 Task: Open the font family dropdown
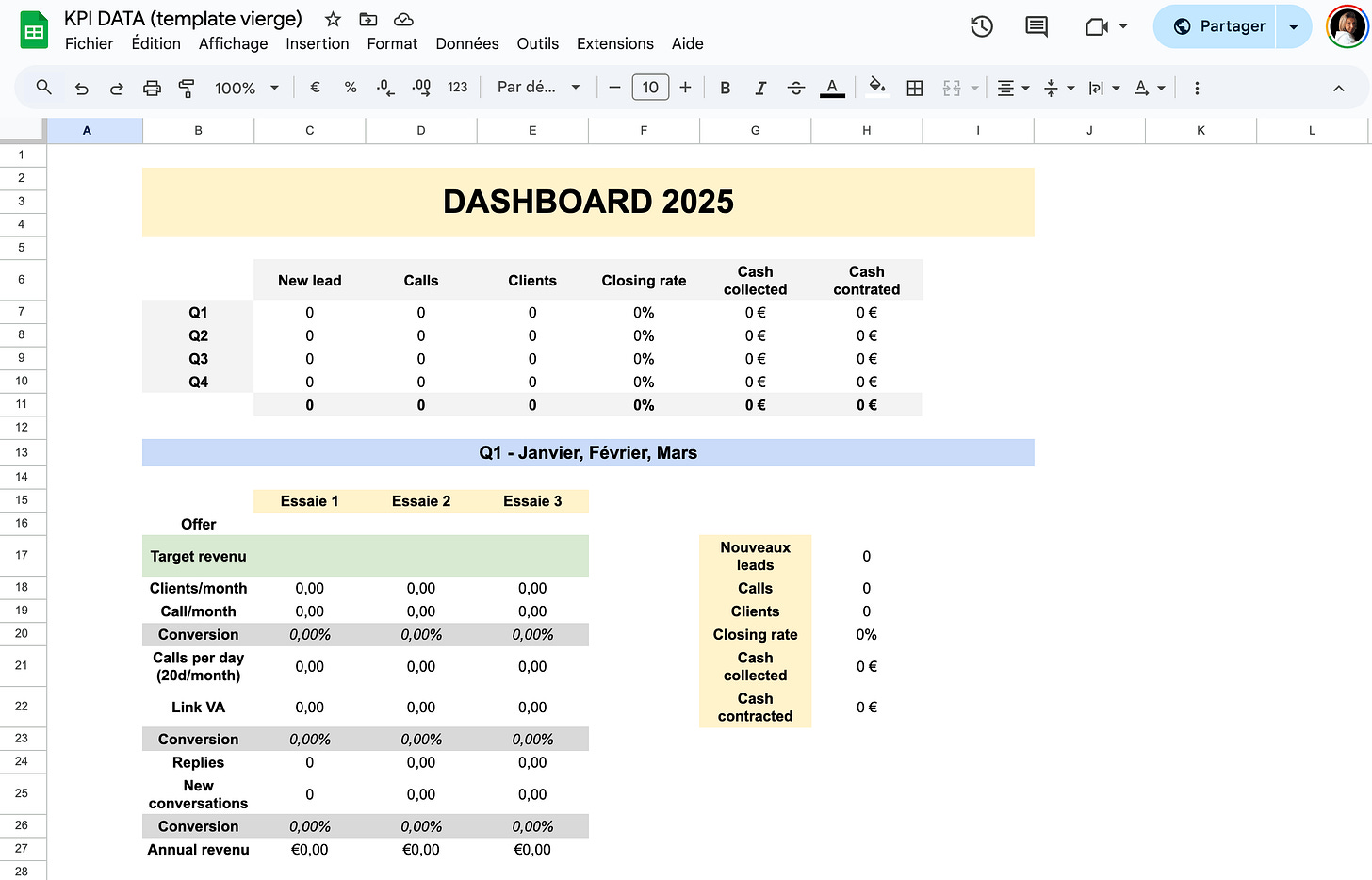pos(538,88)
